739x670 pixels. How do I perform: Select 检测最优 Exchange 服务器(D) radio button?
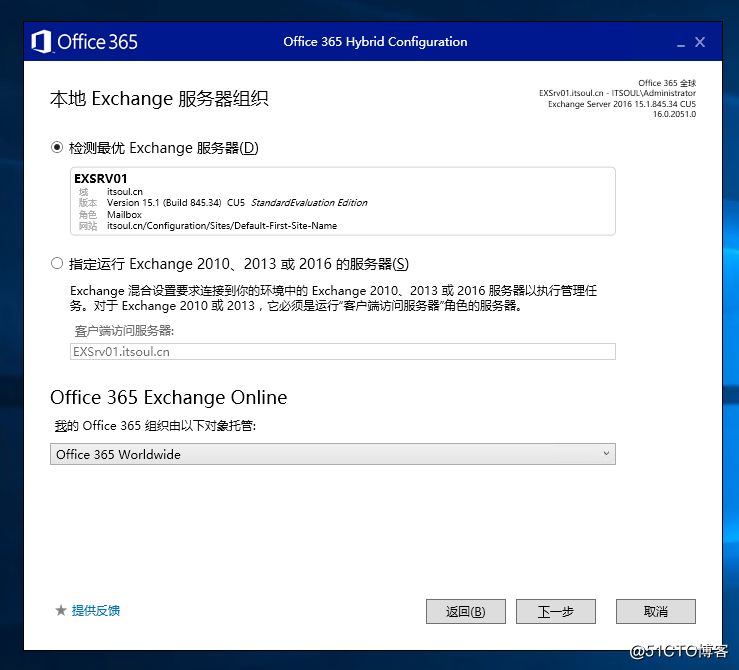[57, 147]
